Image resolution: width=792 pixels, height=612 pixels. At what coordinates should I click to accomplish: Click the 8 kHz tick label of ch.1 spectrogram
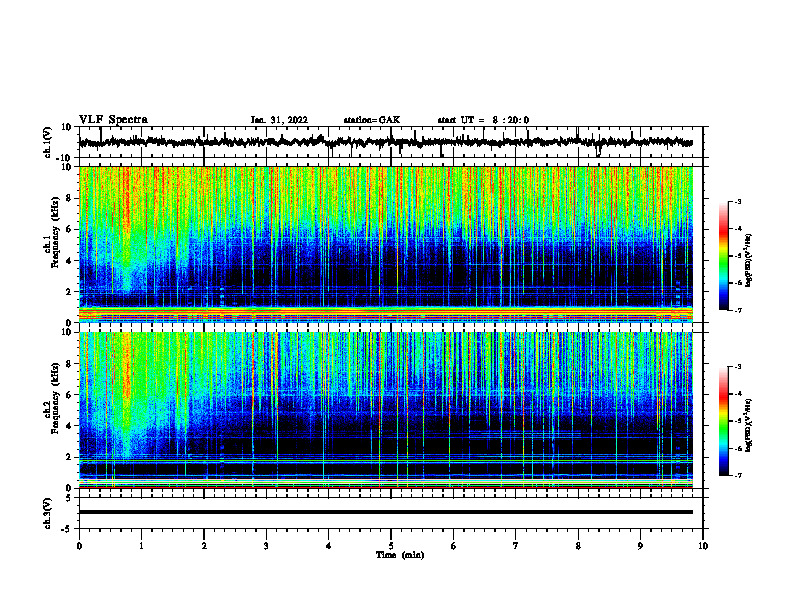[70, 198]
